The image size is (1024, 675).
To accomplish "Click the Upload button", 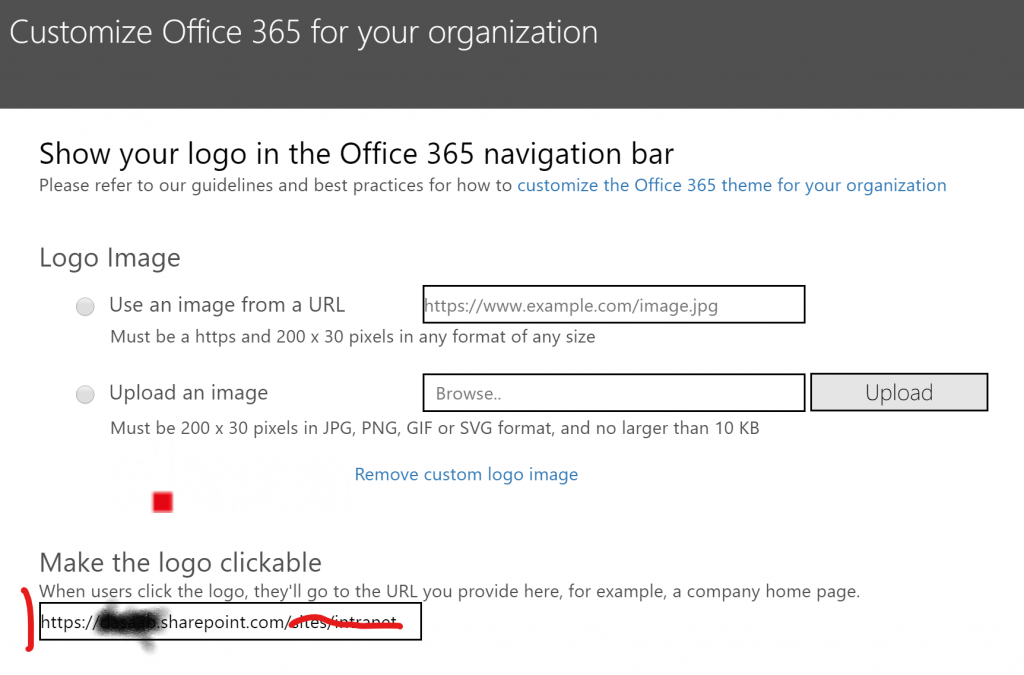I will tap(899, 392).
